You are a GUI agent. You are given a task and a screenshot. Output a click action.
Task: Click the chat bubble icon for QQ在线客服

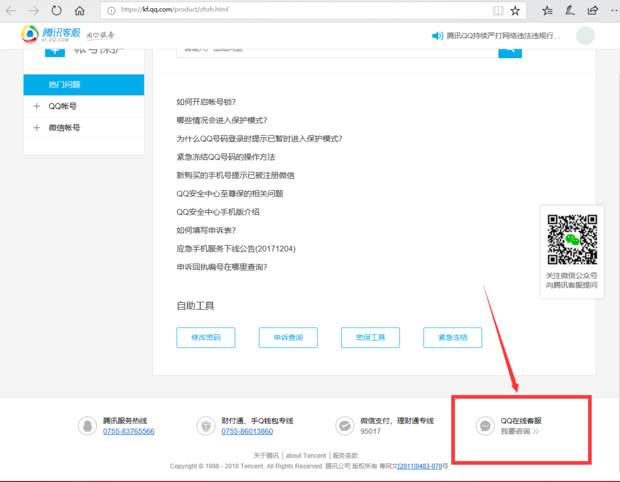(485, 426)
